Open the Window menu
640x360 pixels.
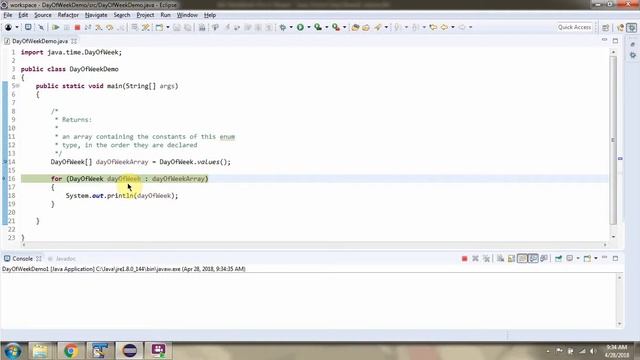coord(187,15)
